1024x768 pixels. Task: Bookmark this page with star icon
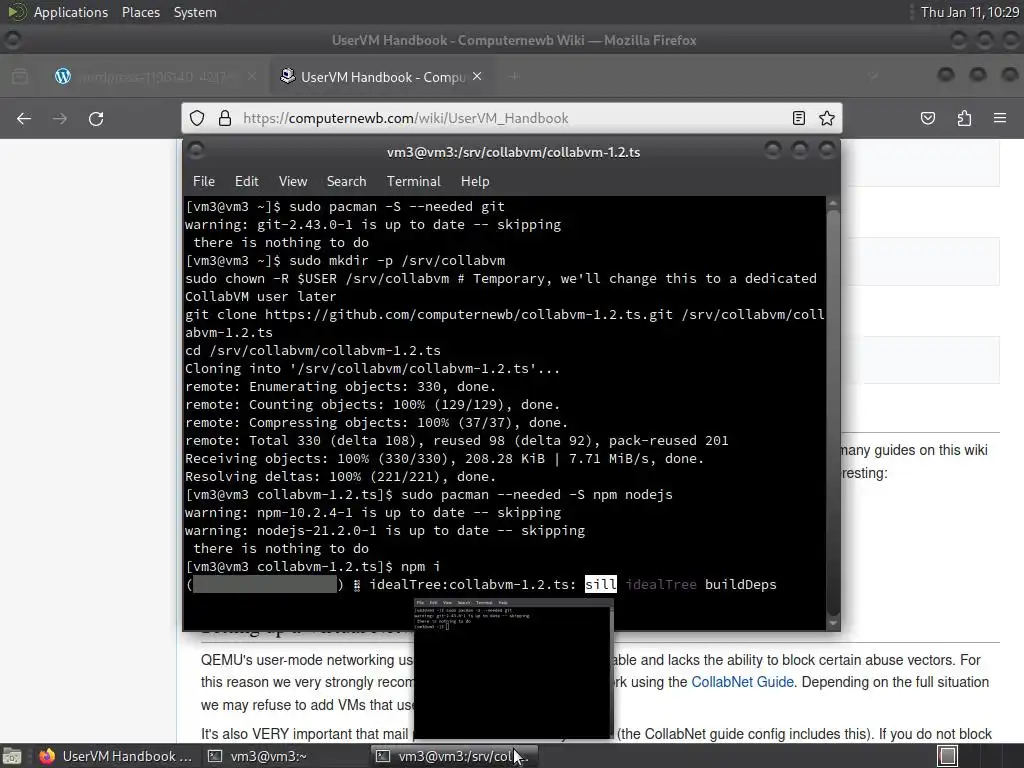(x=827, y=118)
